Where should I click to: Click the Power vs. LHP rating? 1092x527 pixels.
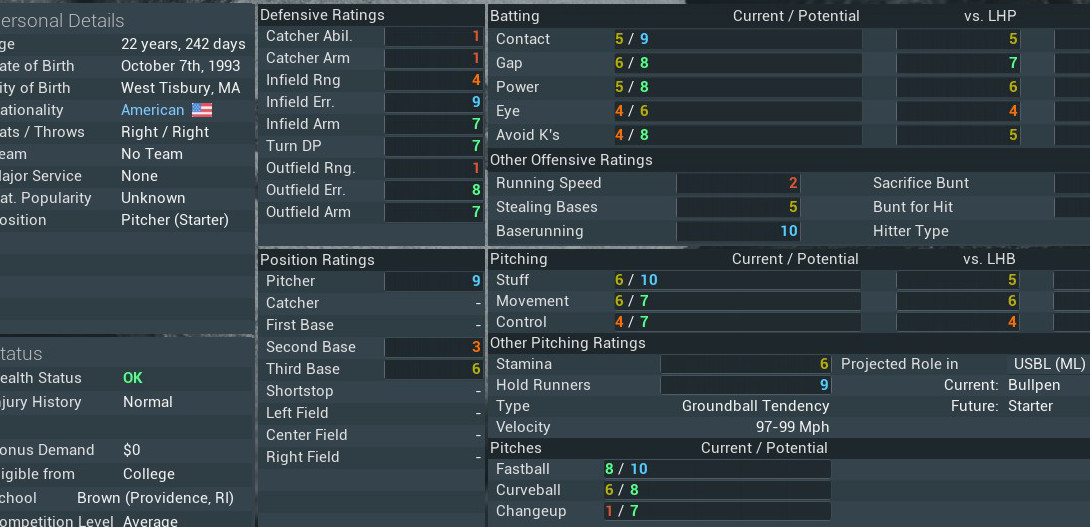(958, 87)
